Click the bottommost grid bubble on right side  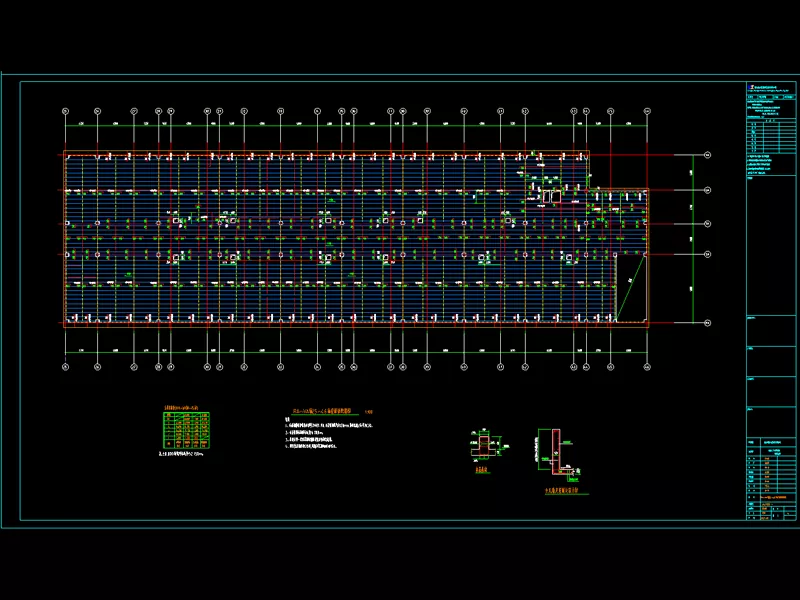[706, 322]
